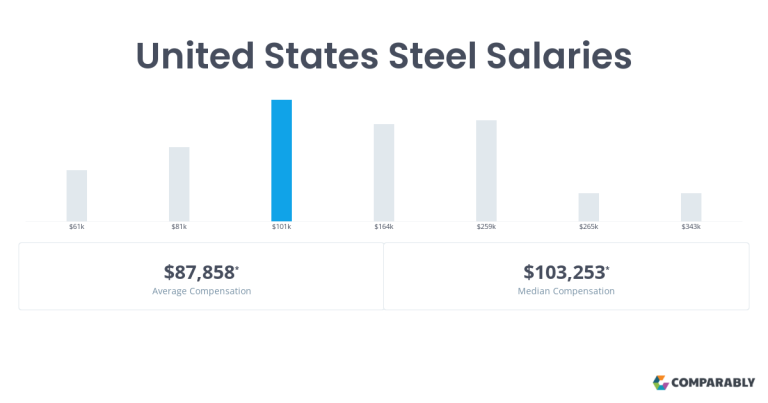Click the $265k salary bar
768x403 pixels.
click(589, 207)
